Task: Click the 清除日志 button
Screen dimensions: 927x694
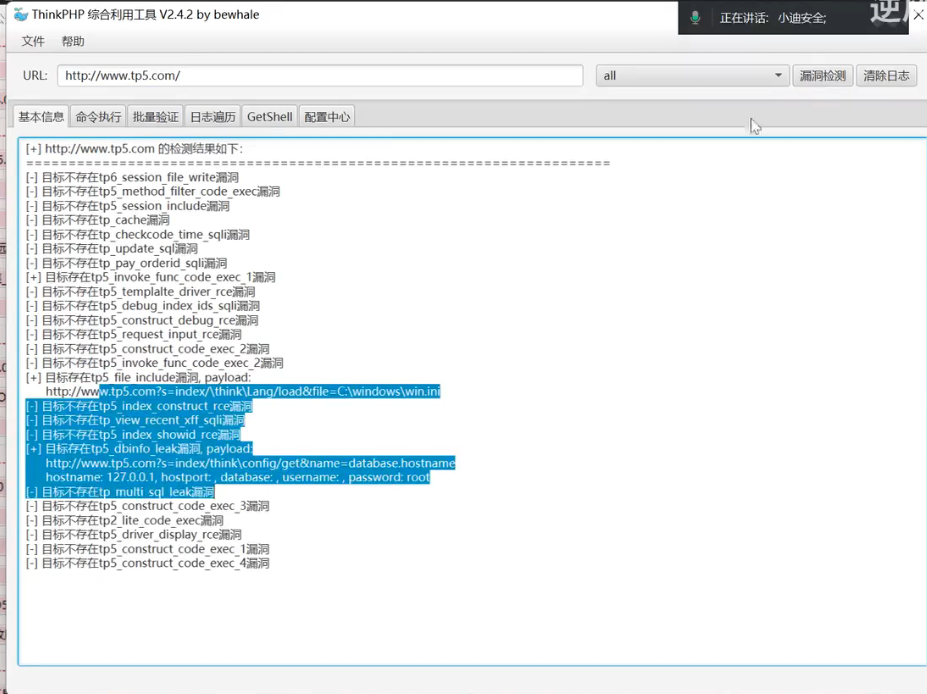Action: tap(886, 76)
